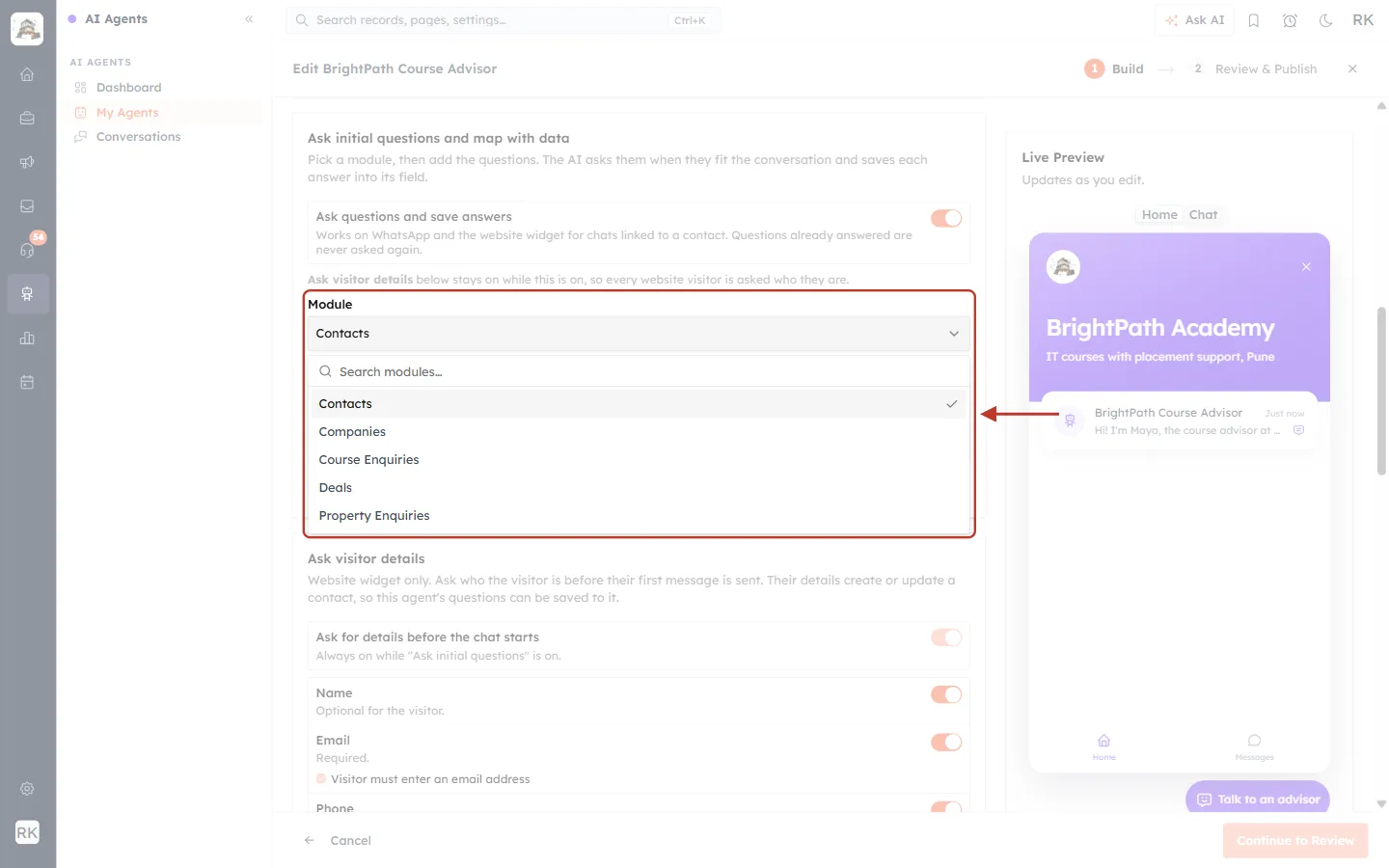Image resolution: width=1389 pixels, height=868 pixels.
Task: Open the briefcase icon in left sidebar
Action: coord(27,119)
